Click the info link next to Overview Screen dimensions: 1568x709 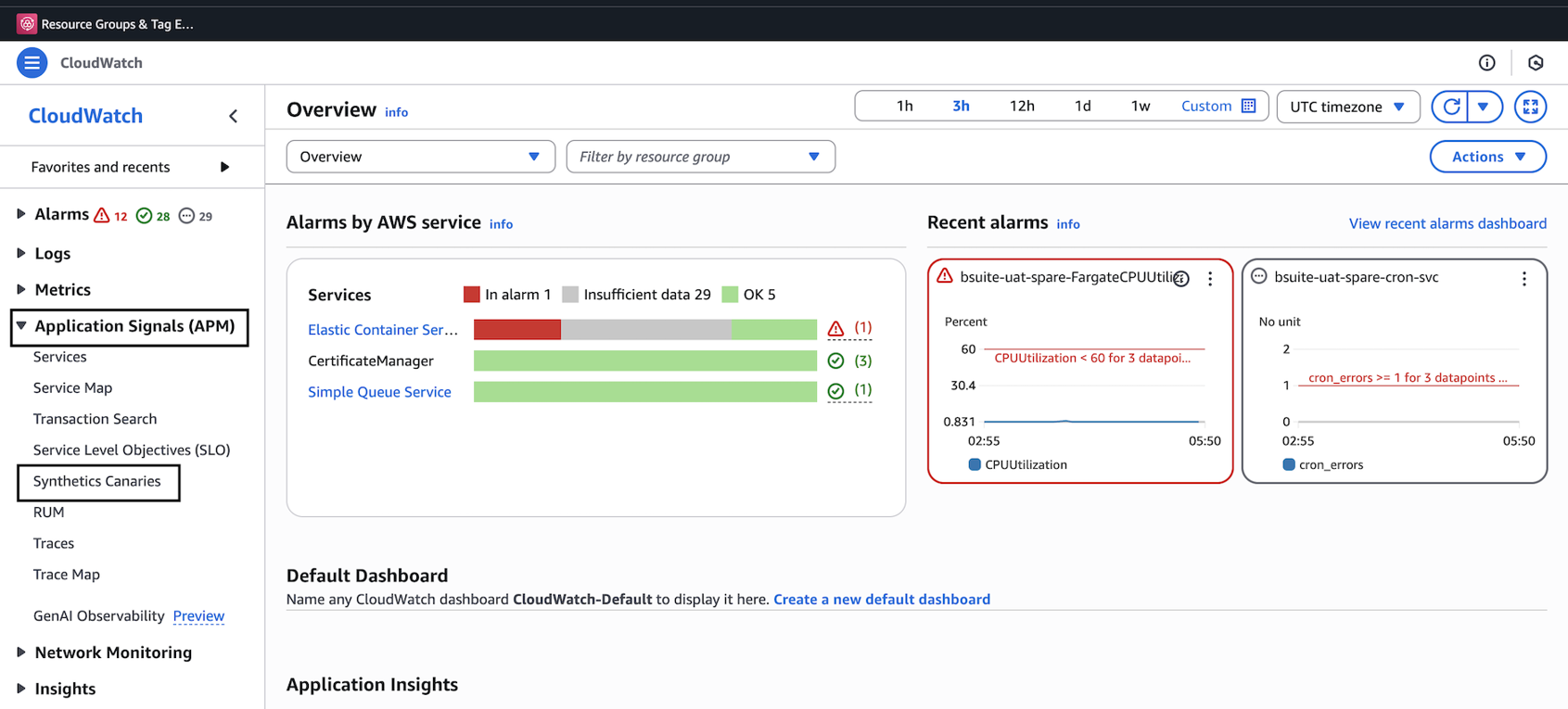tap(396, 112)
